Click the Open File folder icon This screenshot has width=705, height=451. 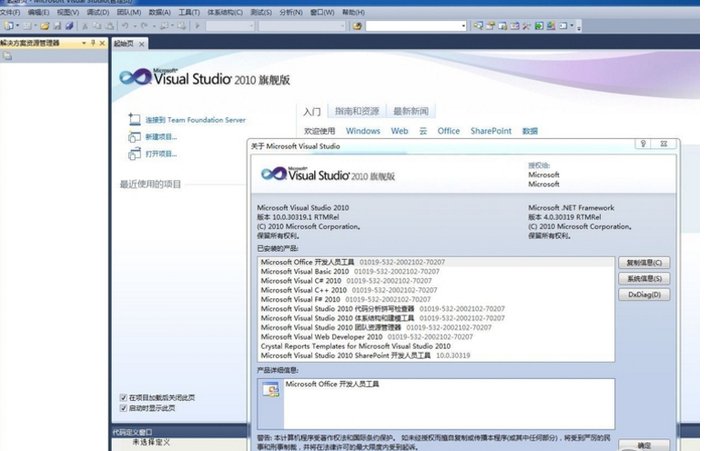click(x=45, y=26)
